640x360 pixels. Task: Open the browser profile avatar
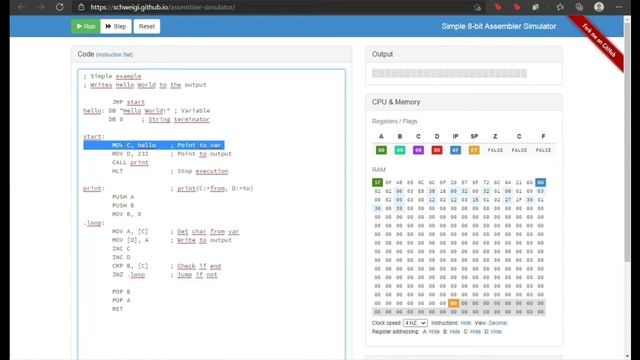click(599, 7)
